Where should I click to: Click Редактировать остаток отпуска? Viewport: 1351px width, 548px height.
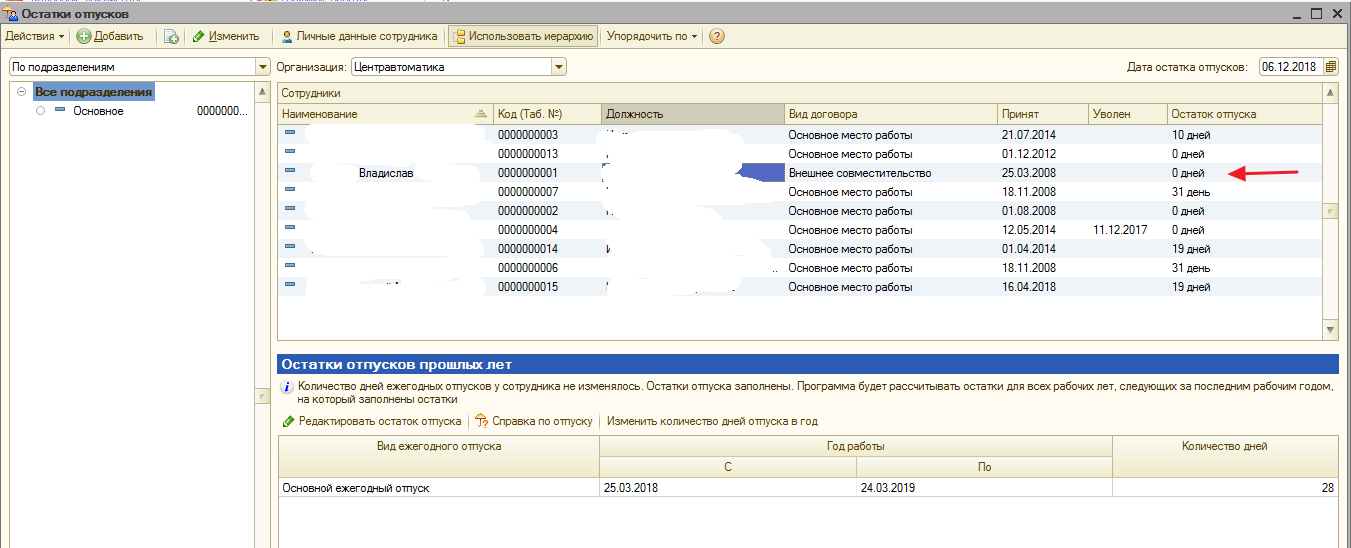[x=371, y=421]
